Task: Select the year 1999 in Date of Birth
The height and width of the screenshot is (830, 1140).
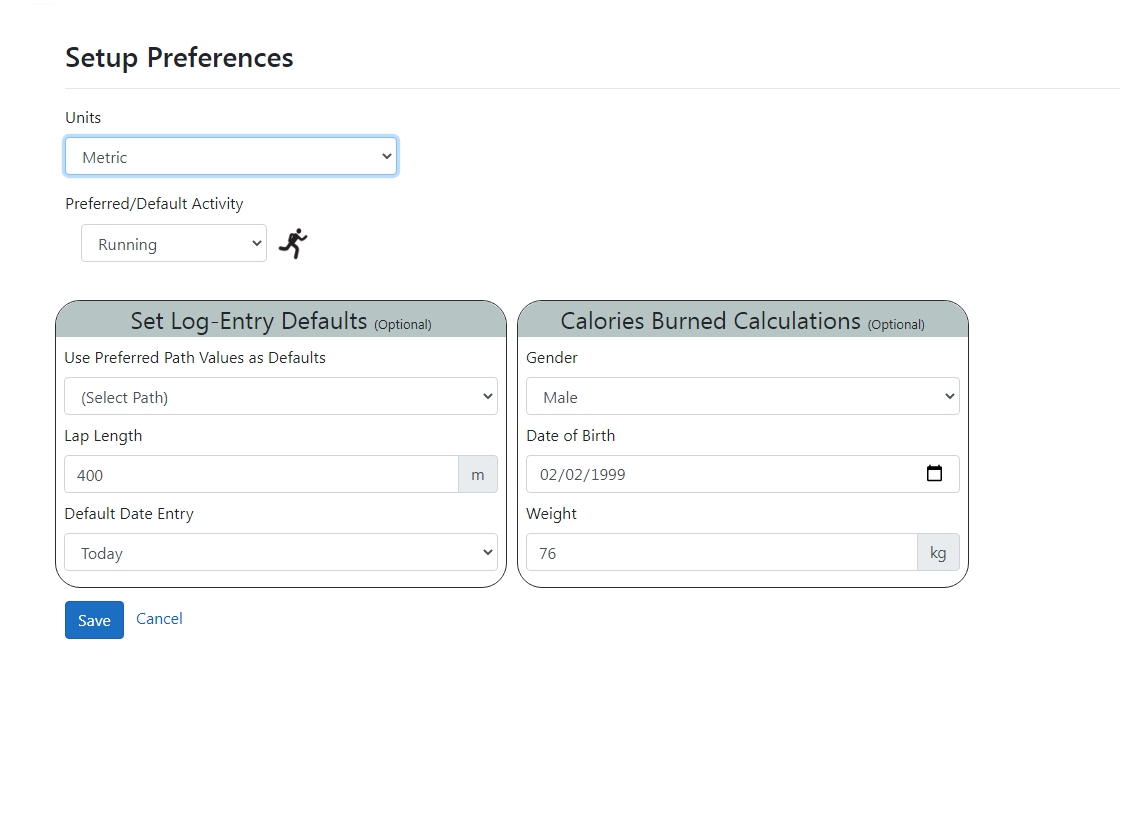Action: (607, 475)
